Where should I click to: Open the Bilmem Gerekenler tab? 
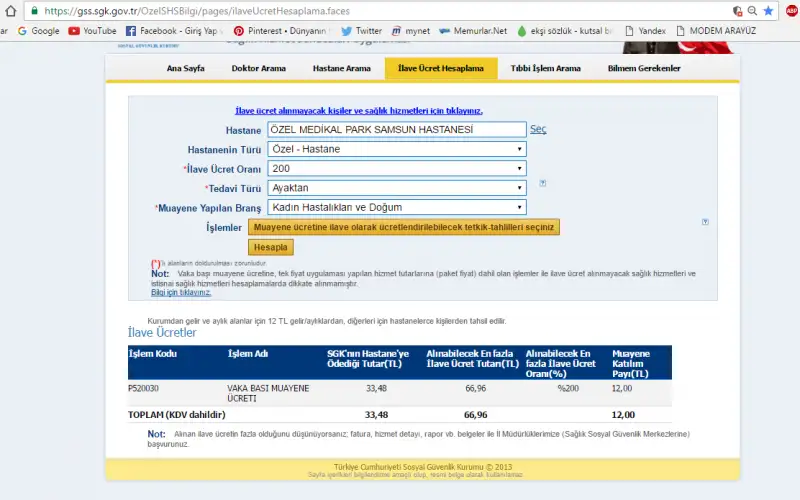(x=644, y=68)
